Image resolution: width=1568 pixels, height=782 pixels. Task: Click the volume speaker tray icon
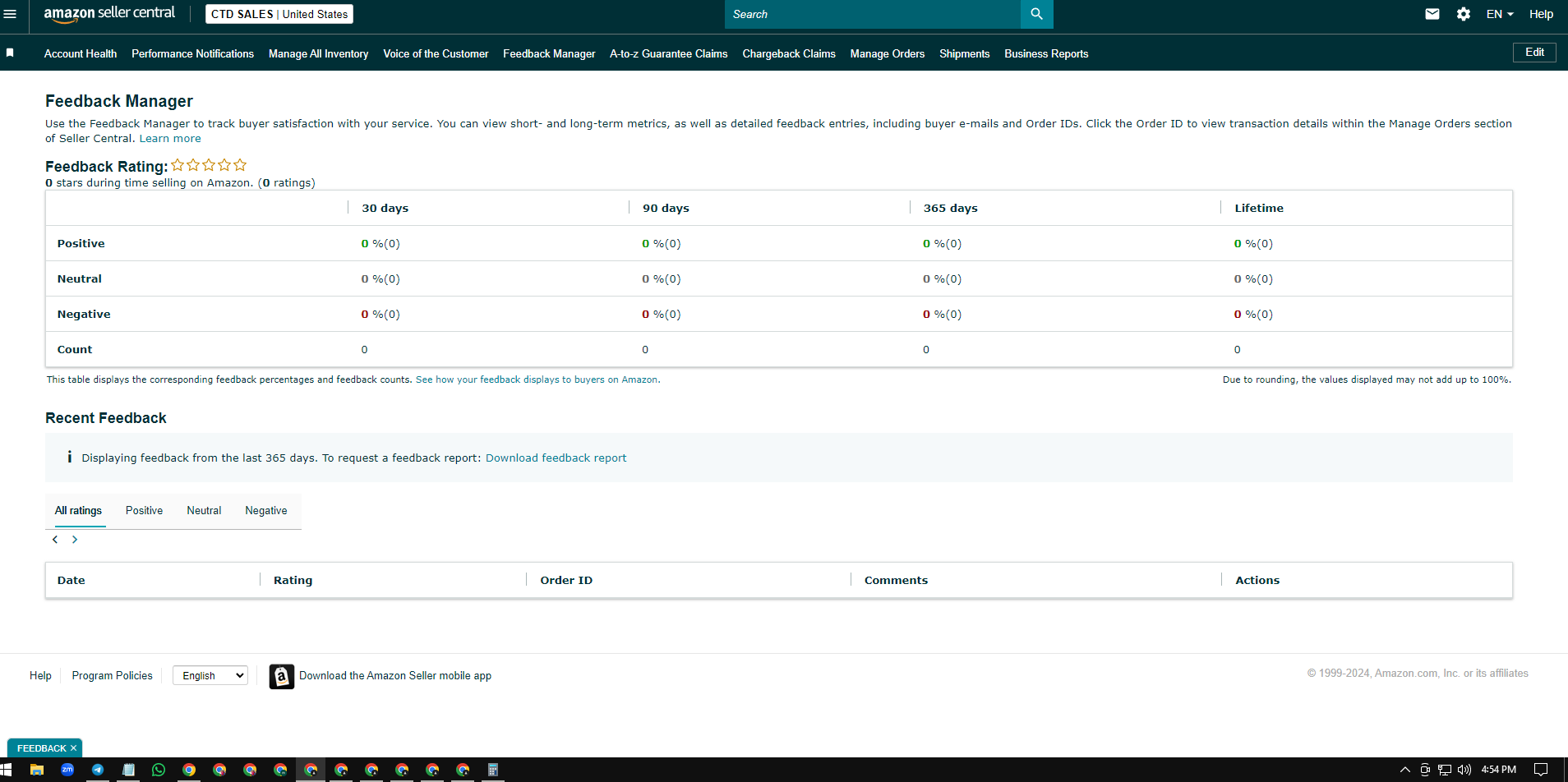(1464, 770)
